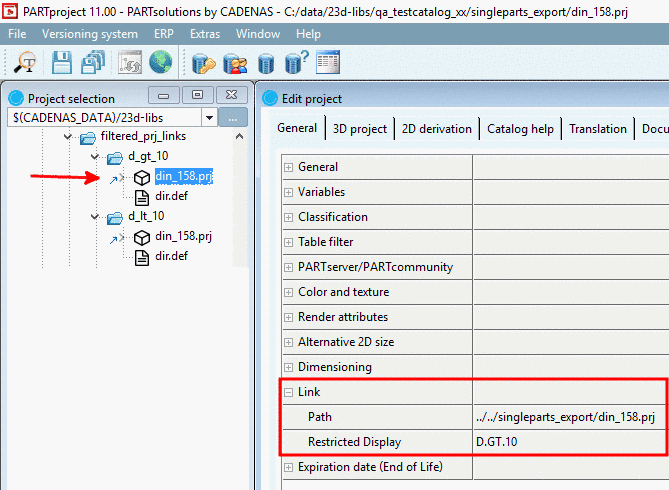
Task: Click the Path value ../../singleparts_export/din_158.prj
Action: pos(565,417)
